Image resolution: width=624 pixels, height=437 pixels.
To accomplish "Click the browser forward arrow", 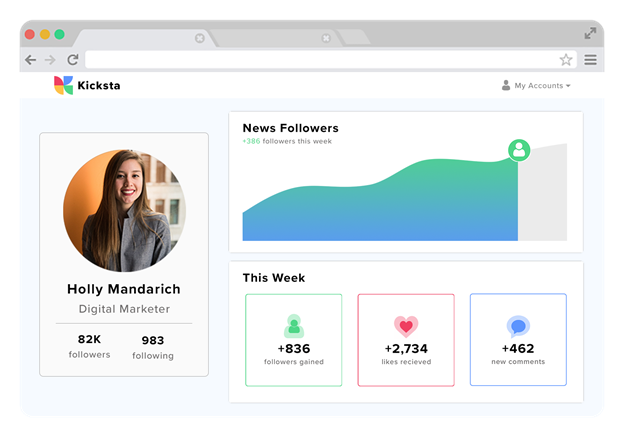I will pyautogui.click(x=51, y=60).
